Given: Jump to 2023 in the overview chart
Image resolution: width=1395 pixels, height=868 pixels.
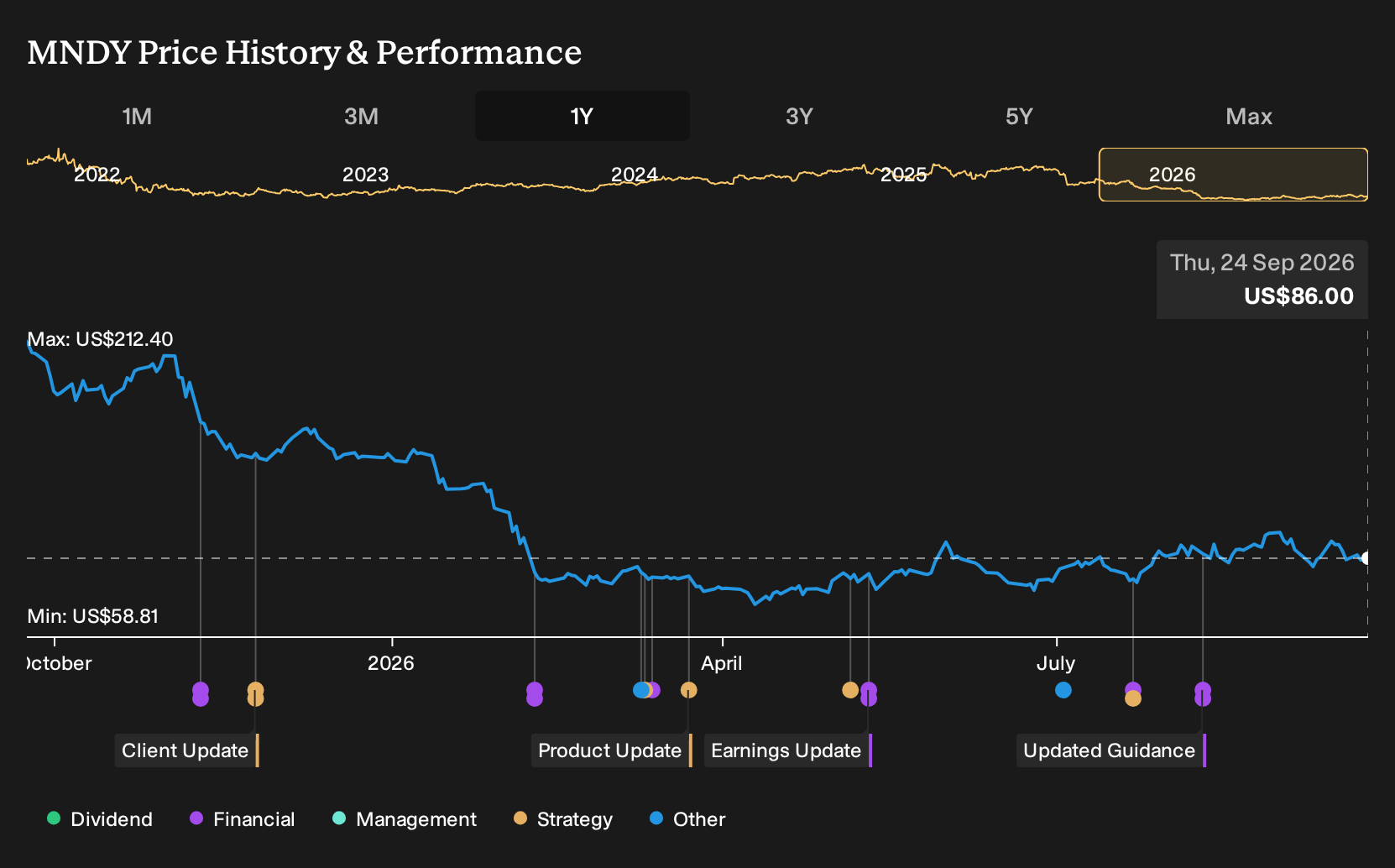Looking at the screenshot, I should point(366,175).
